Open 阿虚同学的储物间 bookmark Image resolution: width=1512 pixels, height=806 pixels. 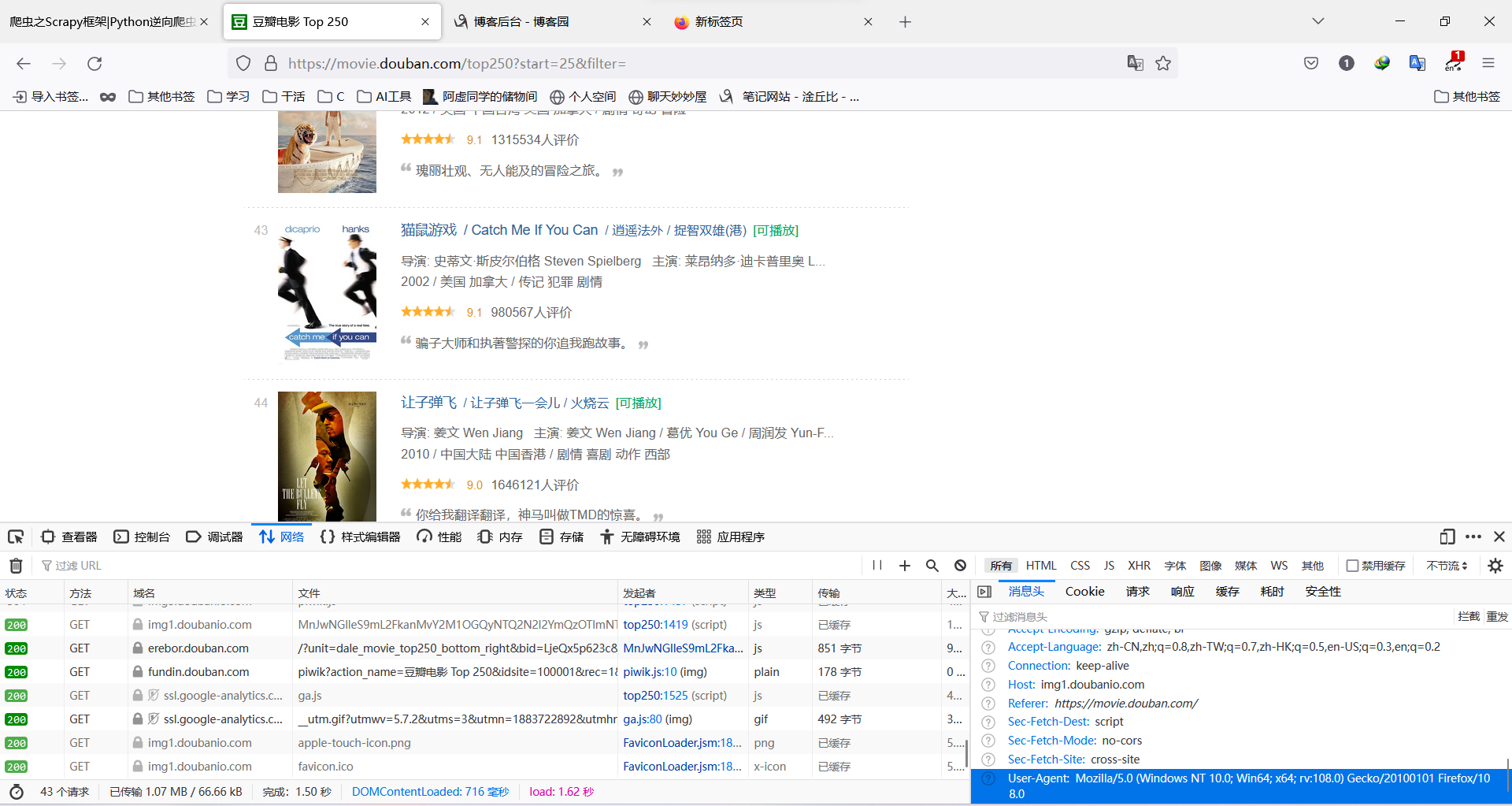(x=480, y=96)
